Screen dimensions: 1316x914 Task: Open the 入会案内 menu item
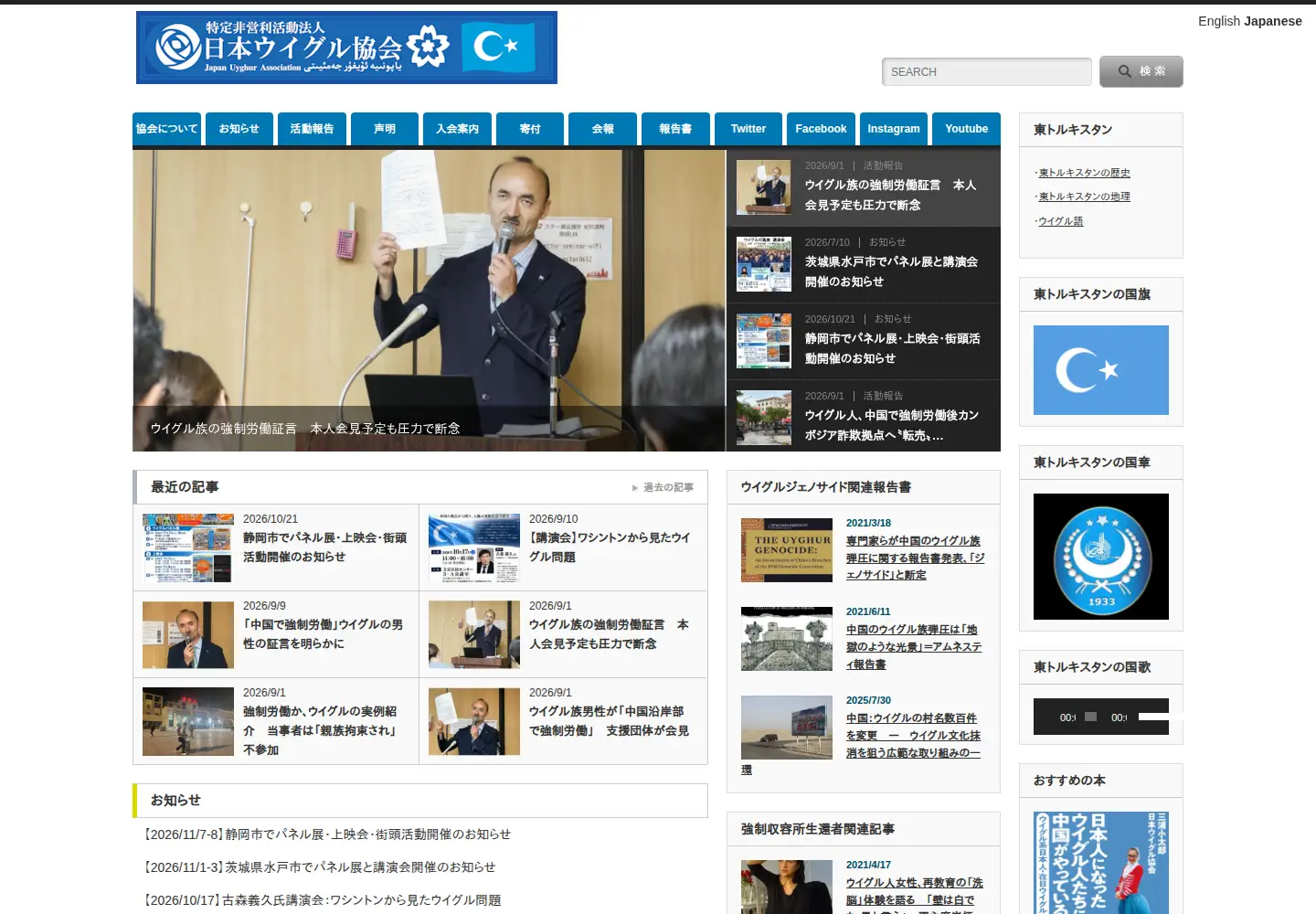pyautogui.click(x=458, y=129)
